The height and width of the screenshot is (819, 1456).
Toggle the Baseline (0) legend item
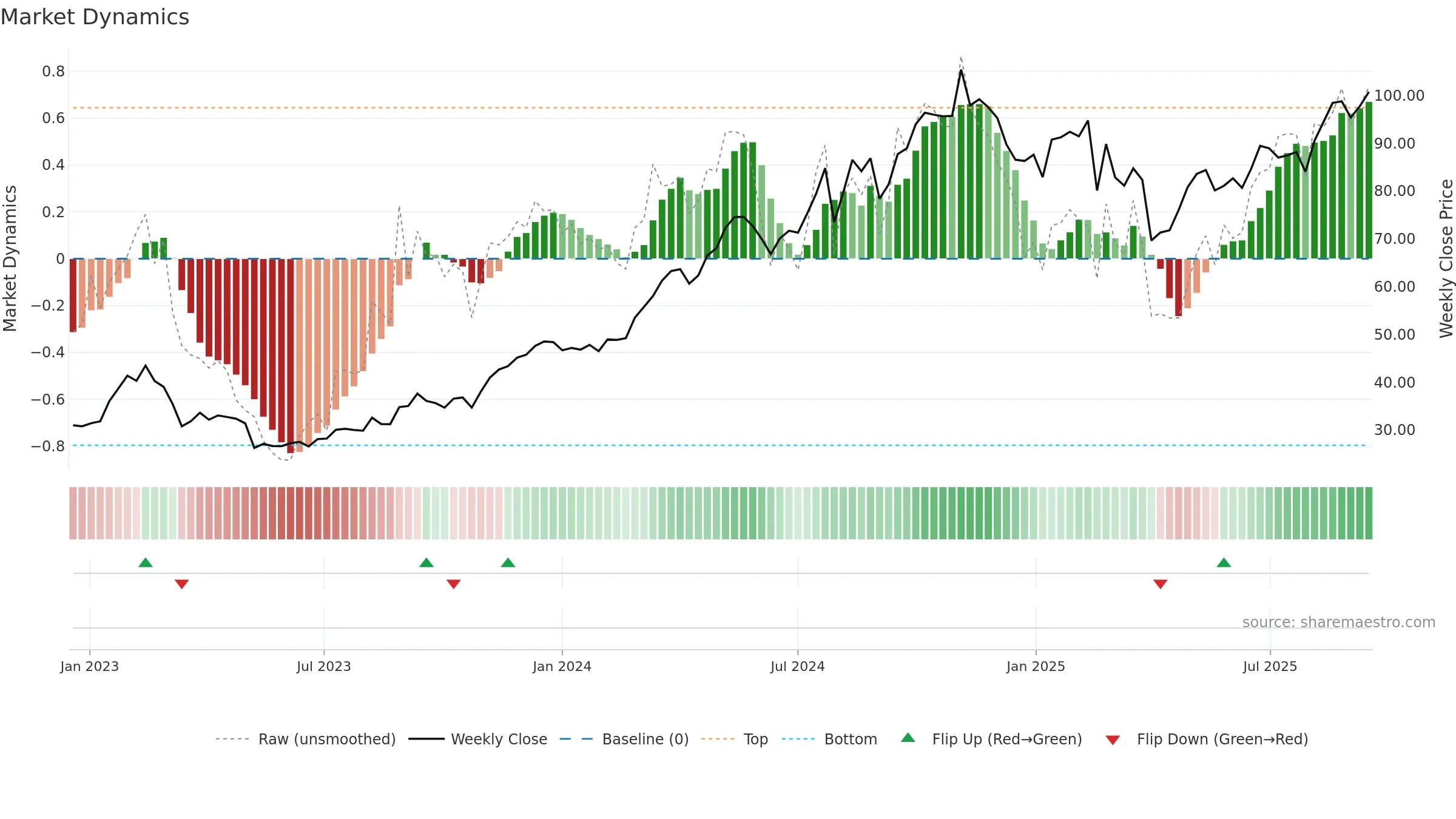(x=624, y=739)
